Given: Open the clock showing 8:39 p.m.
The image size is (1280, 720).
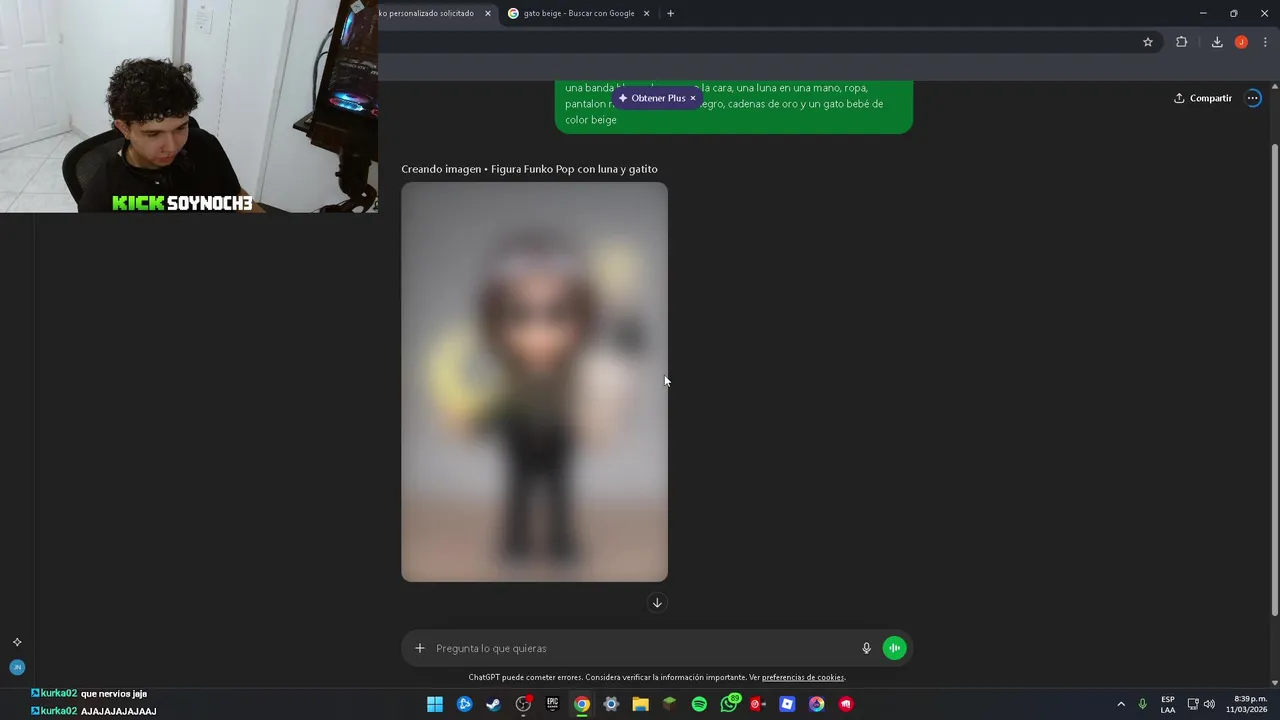Looking at the screenshot, I should pos(1247,704).
